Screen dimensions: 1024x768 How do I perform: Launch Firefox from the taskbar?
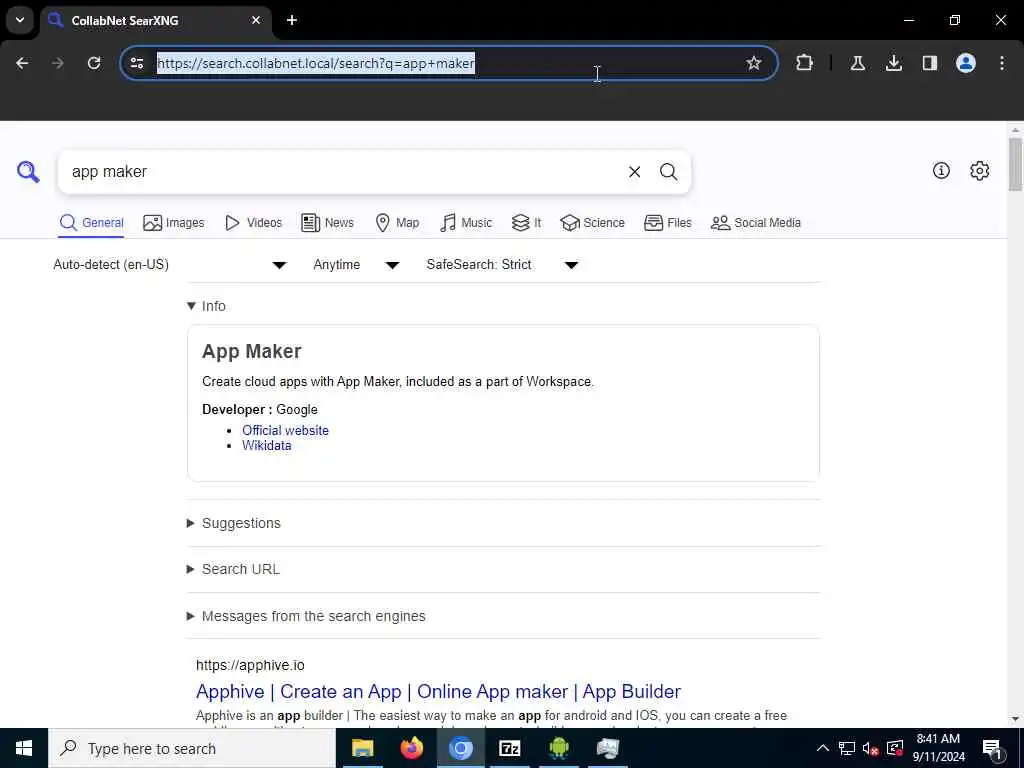pos(411,748)
